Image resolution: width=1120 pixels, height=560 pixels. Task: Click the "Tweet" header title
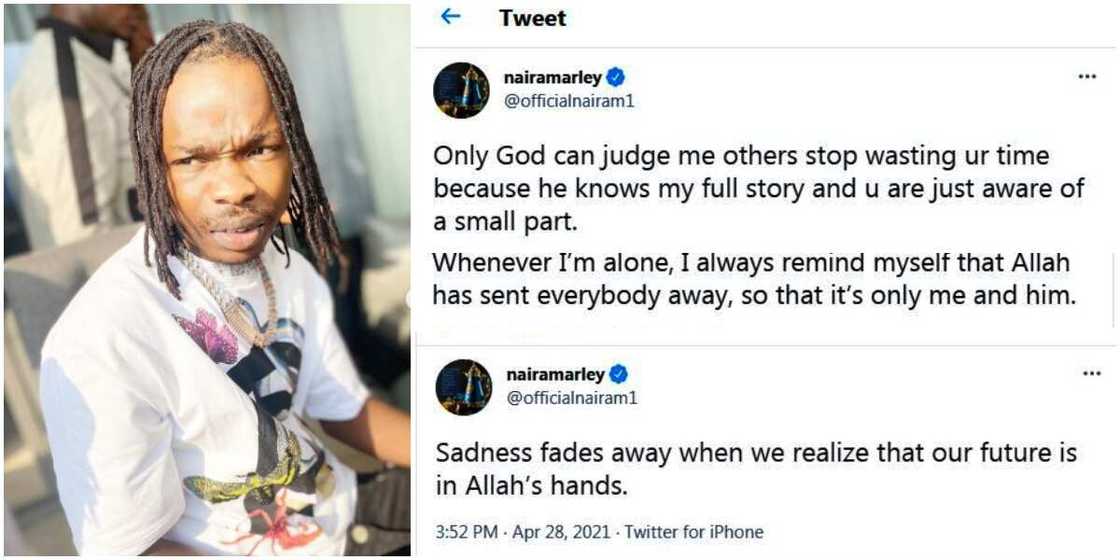point(532,18)
